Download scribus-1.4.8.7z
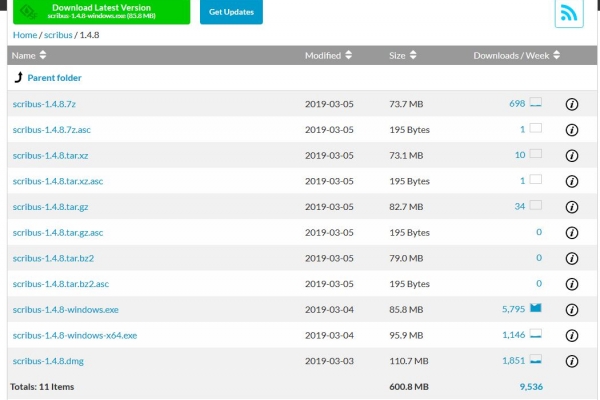 pos(44,104)
